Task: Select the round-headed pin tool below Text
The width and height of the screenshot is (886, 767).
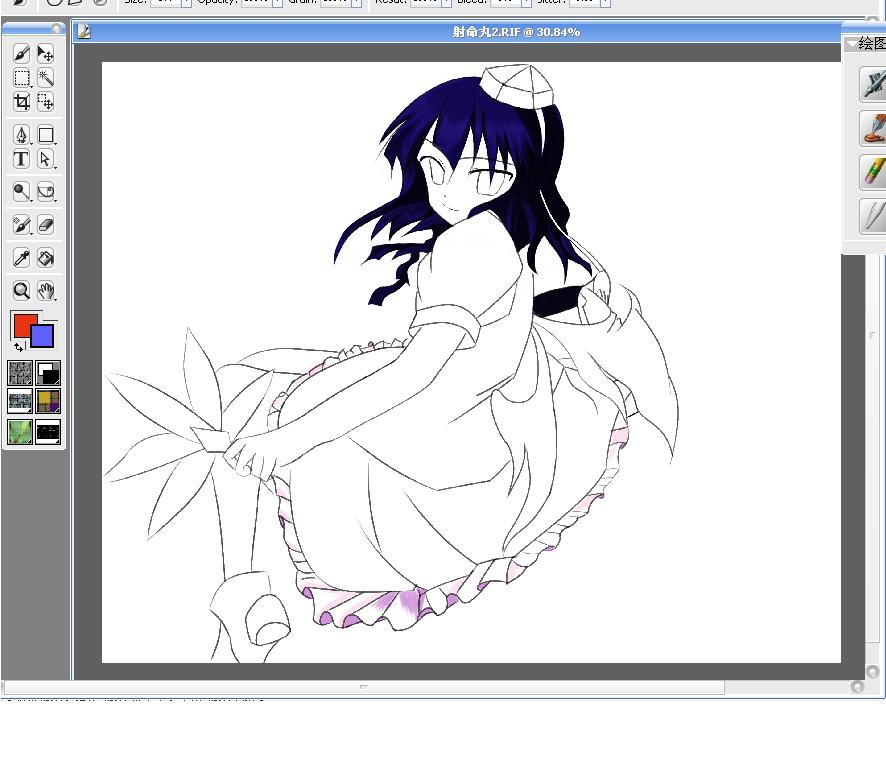Action: [21, 192]
